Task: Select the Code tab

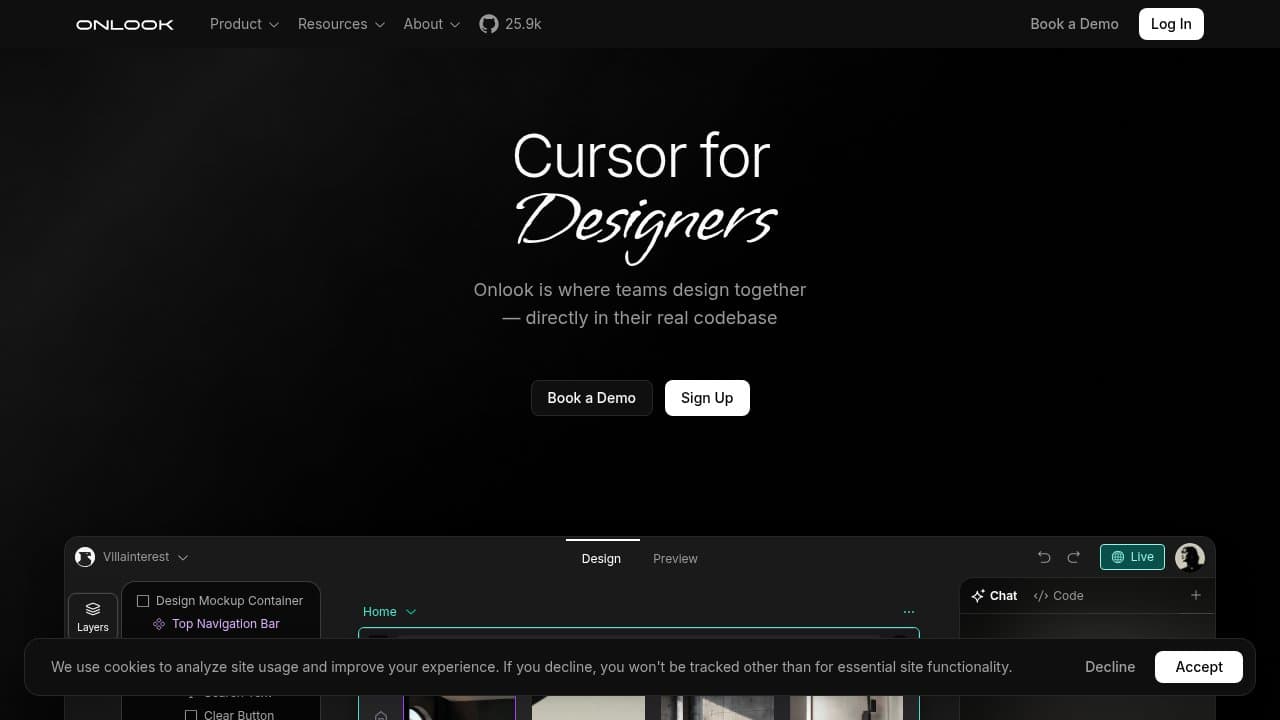Action: pyautogui.click(x=1058, y=595)
